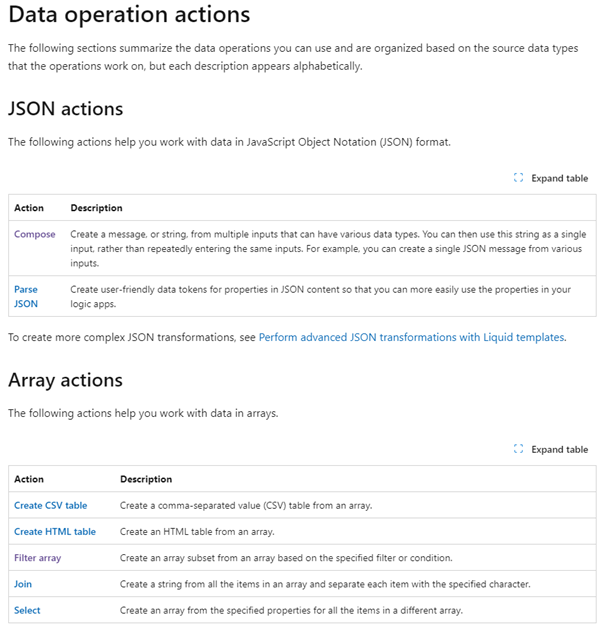Expand table label in the Array actions section
This screenshot has width=600, height=626.
click(559, 450)
